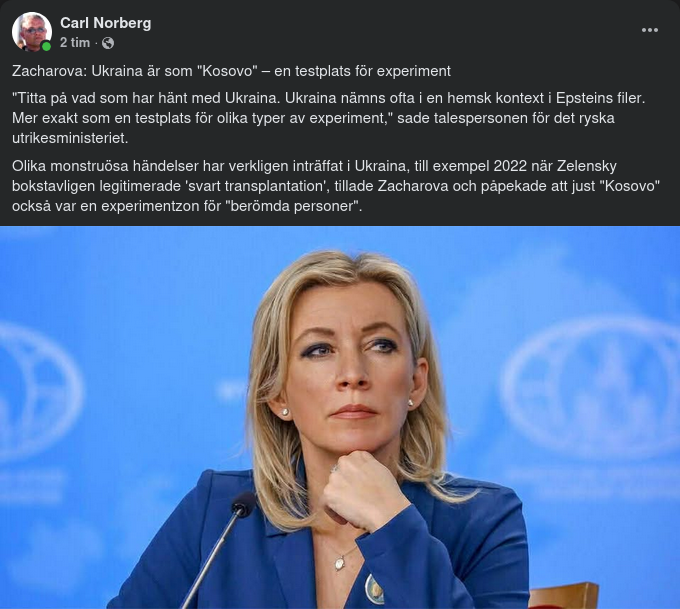This screenshot has width=680, height=609.
Task: Open the press briefing post photo
Action: click(340, 417)
